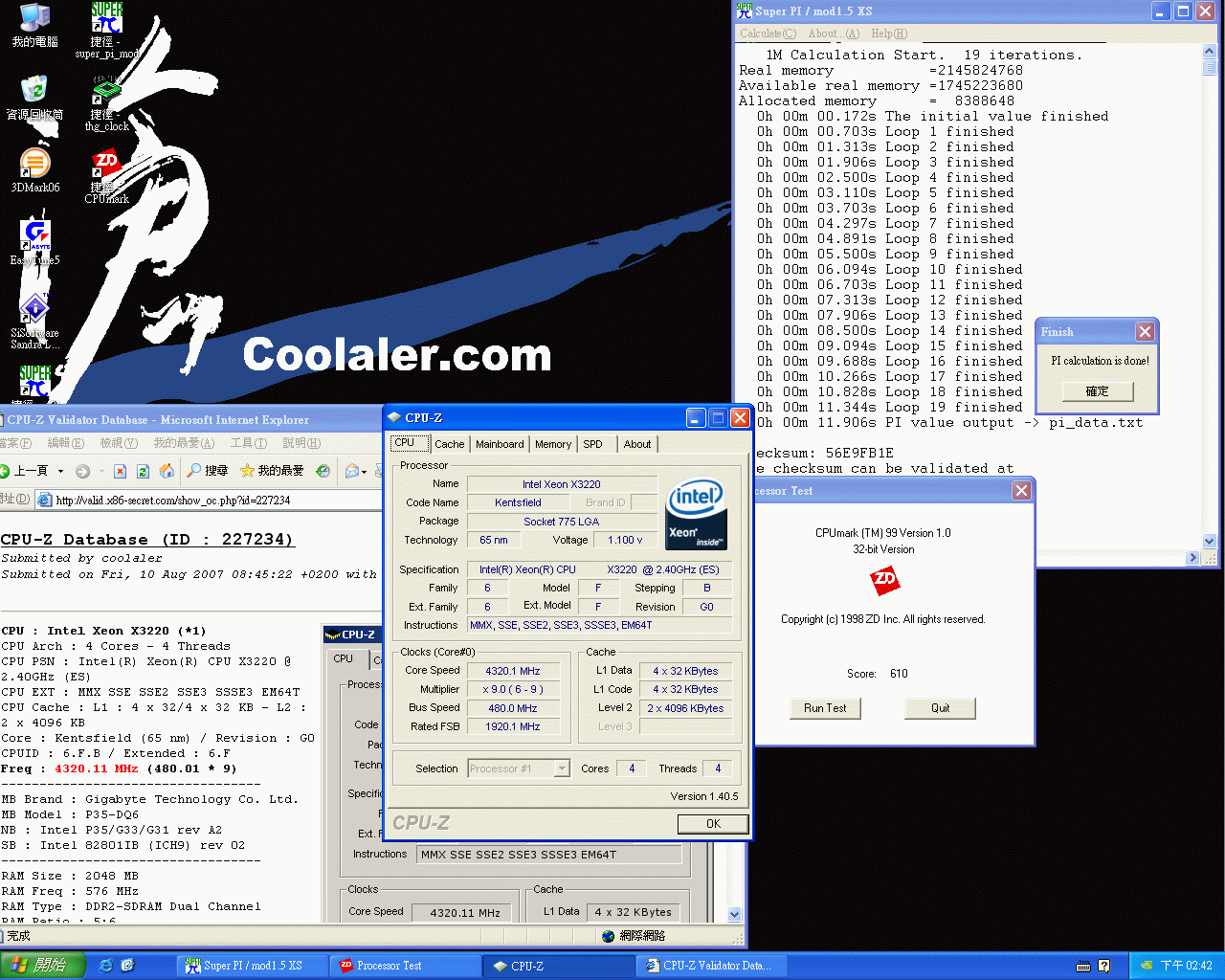This screenshot has height=980, width=1225.
Task: Open the Edit (編輯) menu in Internet Explorer
Action: (66, 443)
